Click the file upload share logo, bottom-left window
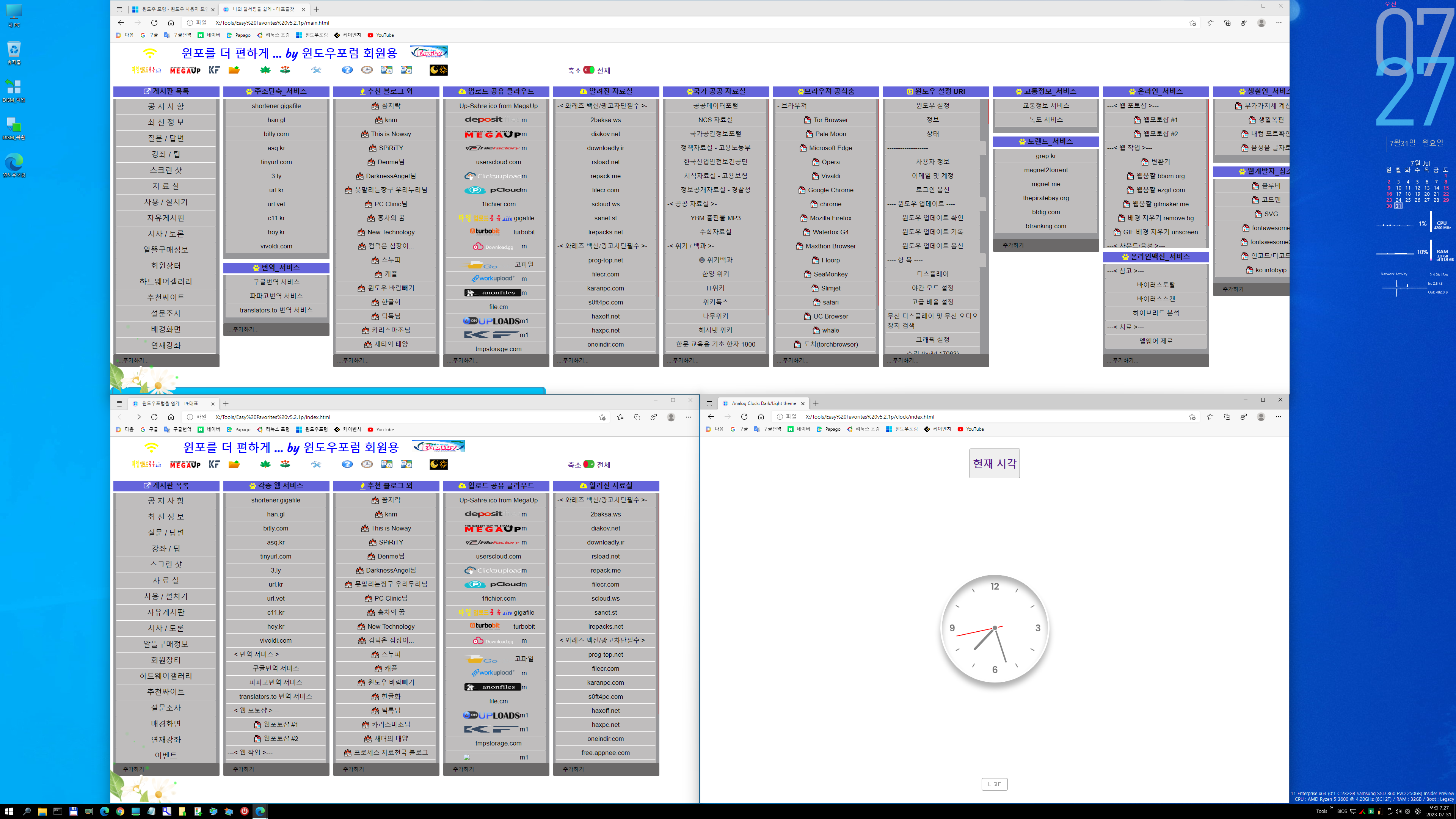 [146, 464]
